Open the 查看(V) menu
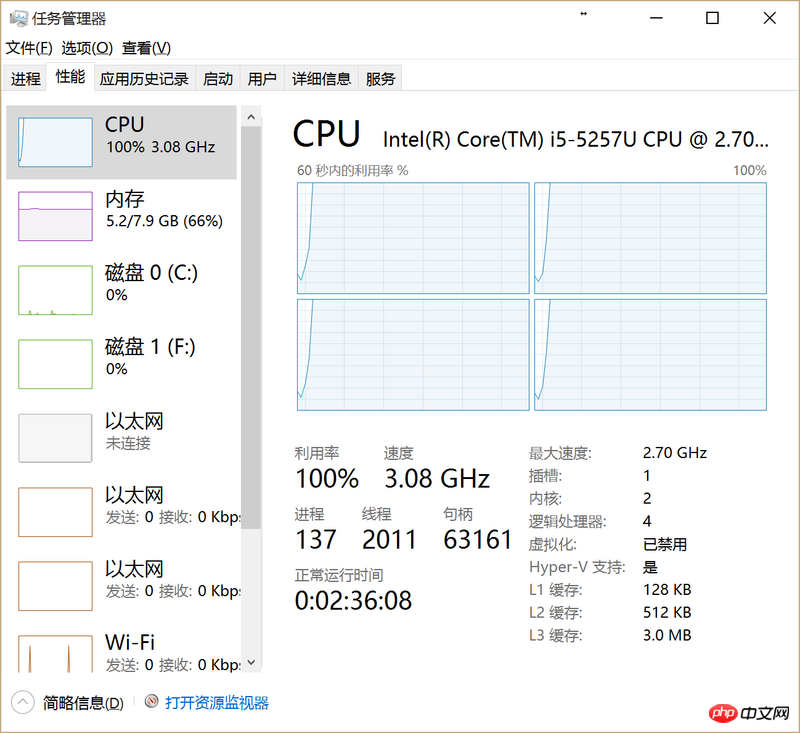Viewport: 800px width, 733px height. point(146,48)
